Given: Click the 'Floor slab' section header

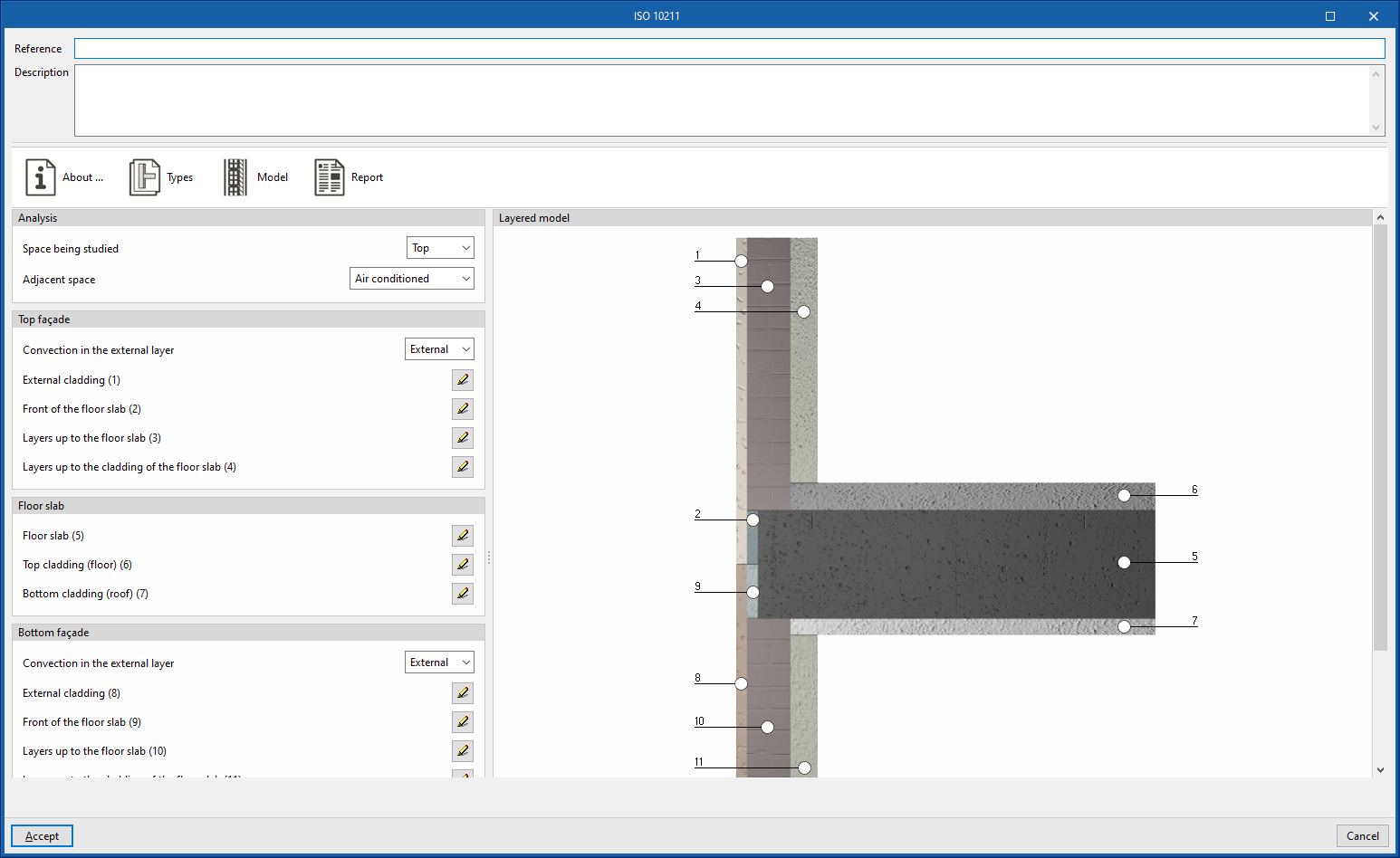Looking at the screenshot, I should 248,506.
